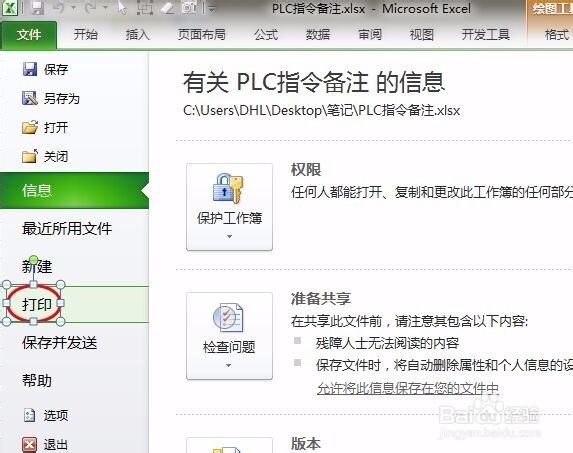Open 选项 settings
Screen dimensions: 573x453
click(x=56, y=416)
